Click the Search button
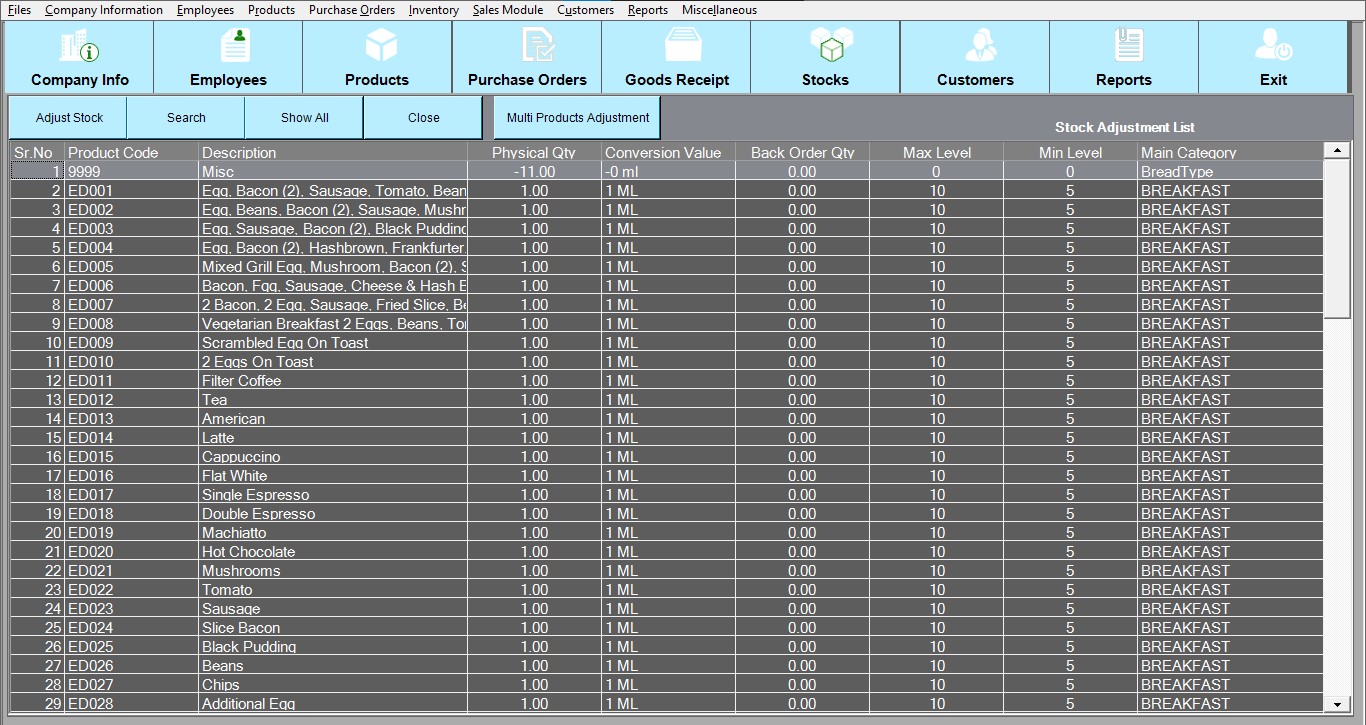The width and height of the screenshot is (1366, 725). 186,118
